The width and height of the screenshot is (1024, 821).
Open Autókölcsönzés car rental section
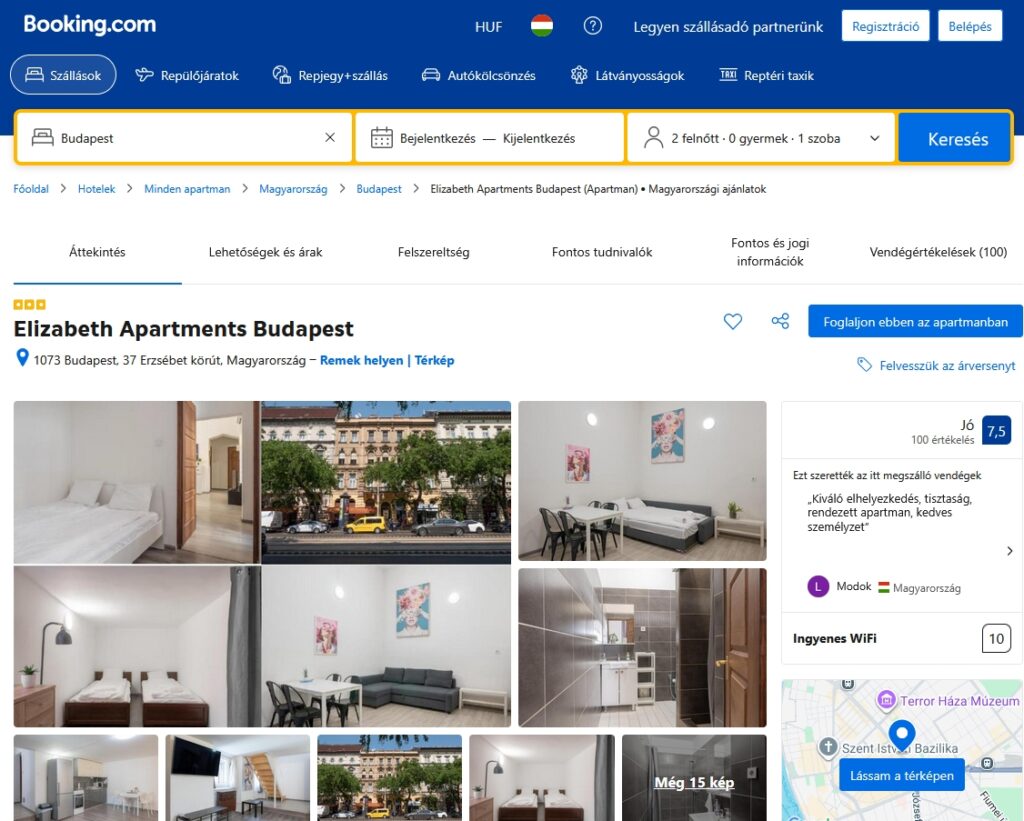tap(478, 75)
